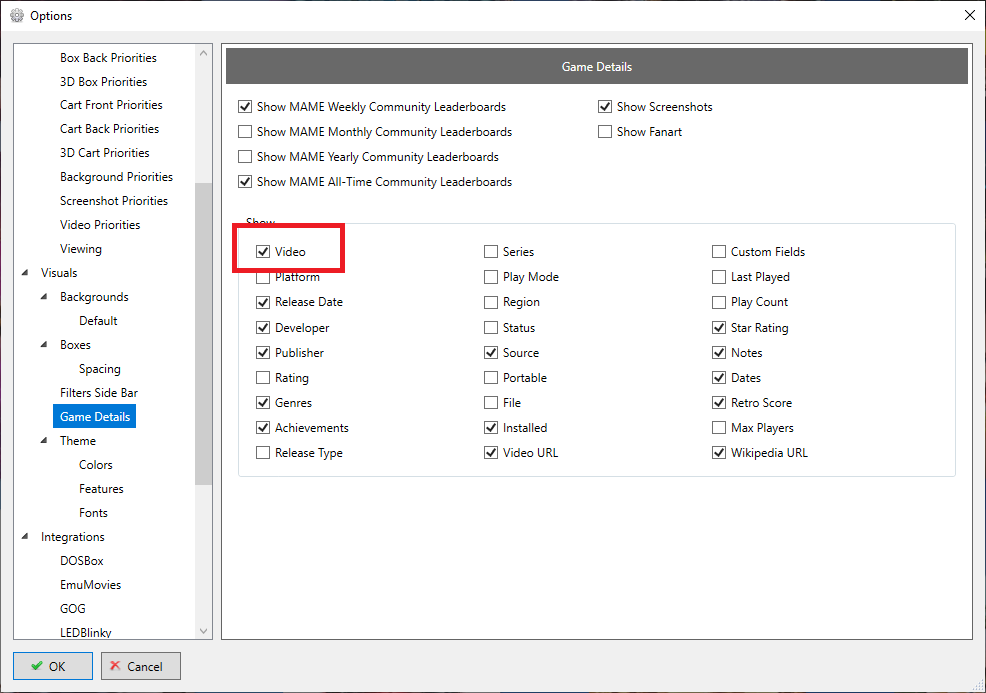The width and height of the screenshot is (986, 693).
Task: Check the Region checkbox
Action: (x=491, y=302)
